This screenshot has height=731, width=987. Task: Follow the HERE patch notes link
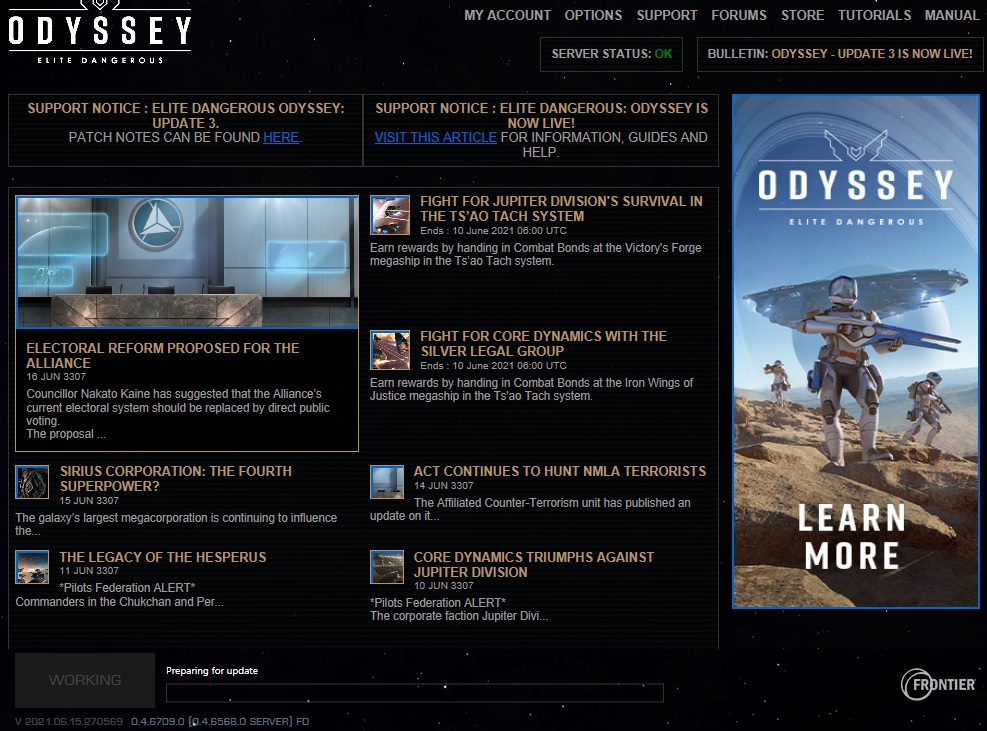pos(281,137)
